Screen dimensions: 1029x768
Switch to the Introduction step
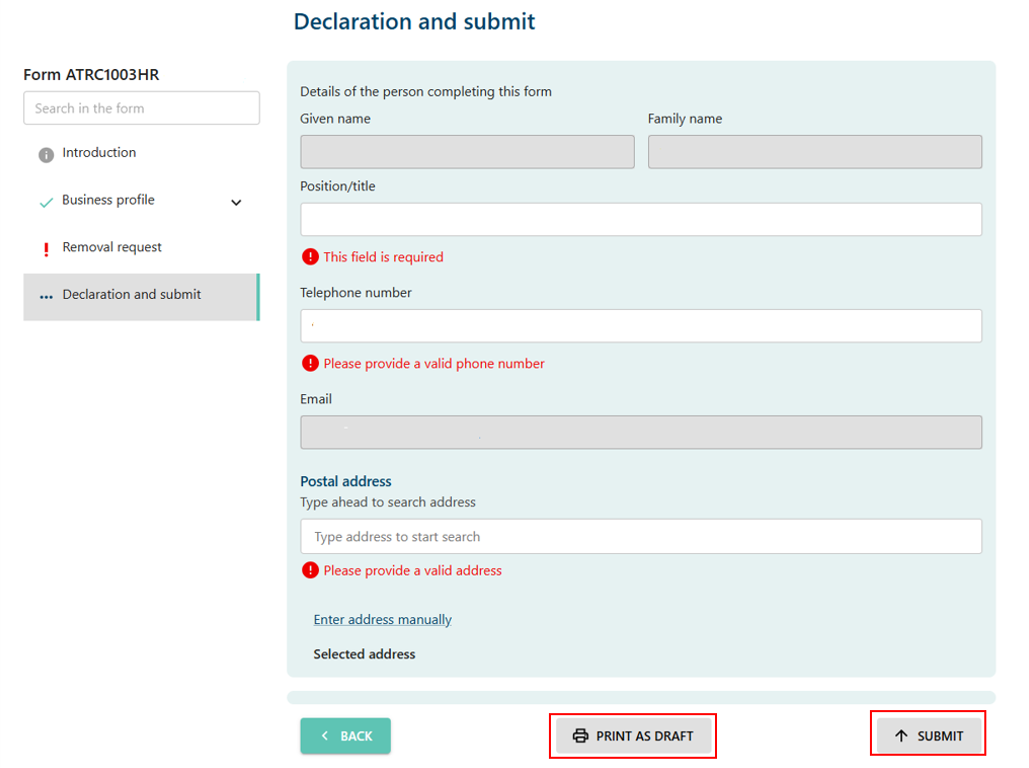pyautogui.click(x=97, y=153)
